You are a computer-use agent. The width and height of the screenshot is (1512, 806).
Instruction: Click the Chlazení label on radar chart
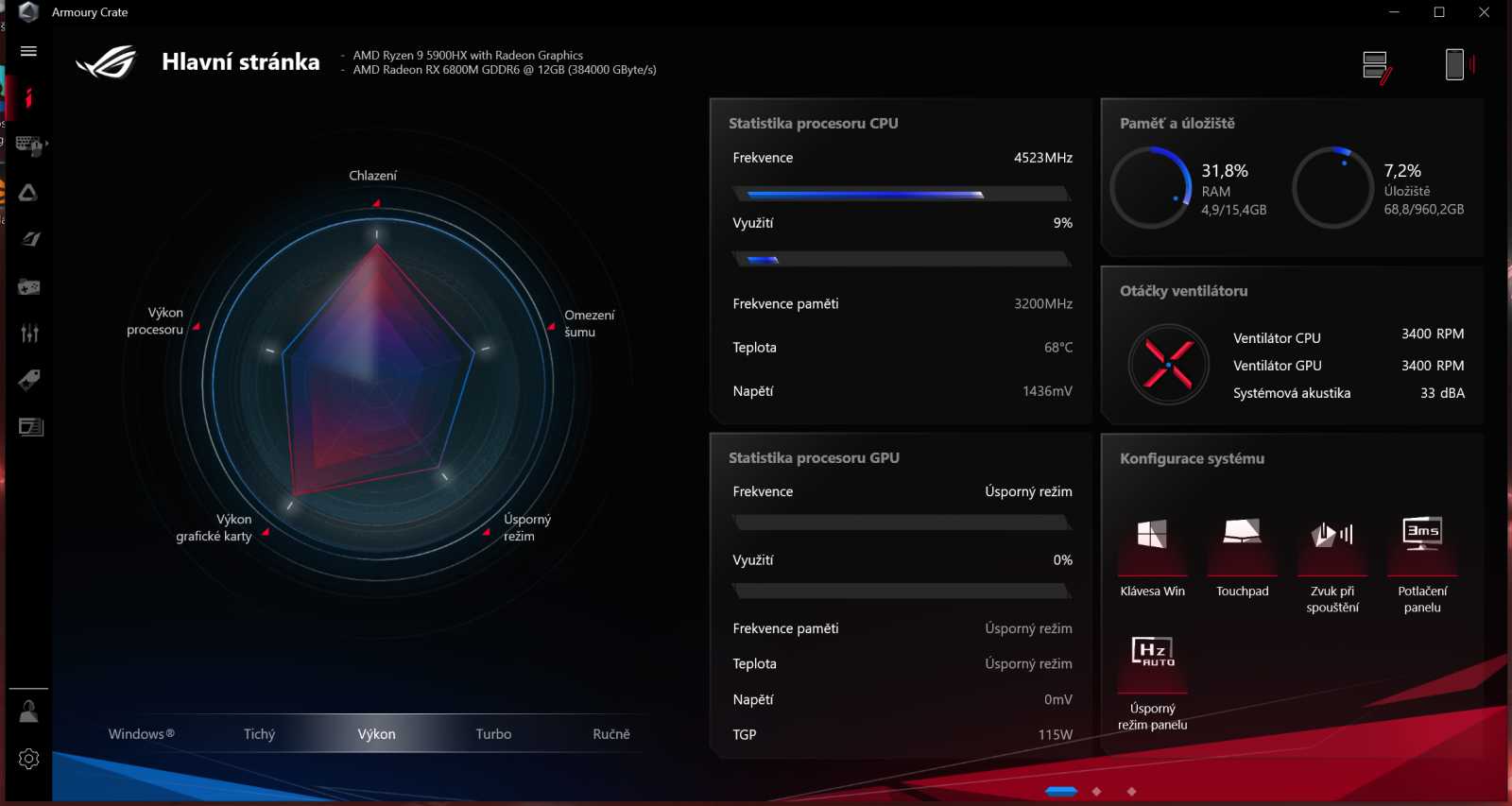coord(372,176)
